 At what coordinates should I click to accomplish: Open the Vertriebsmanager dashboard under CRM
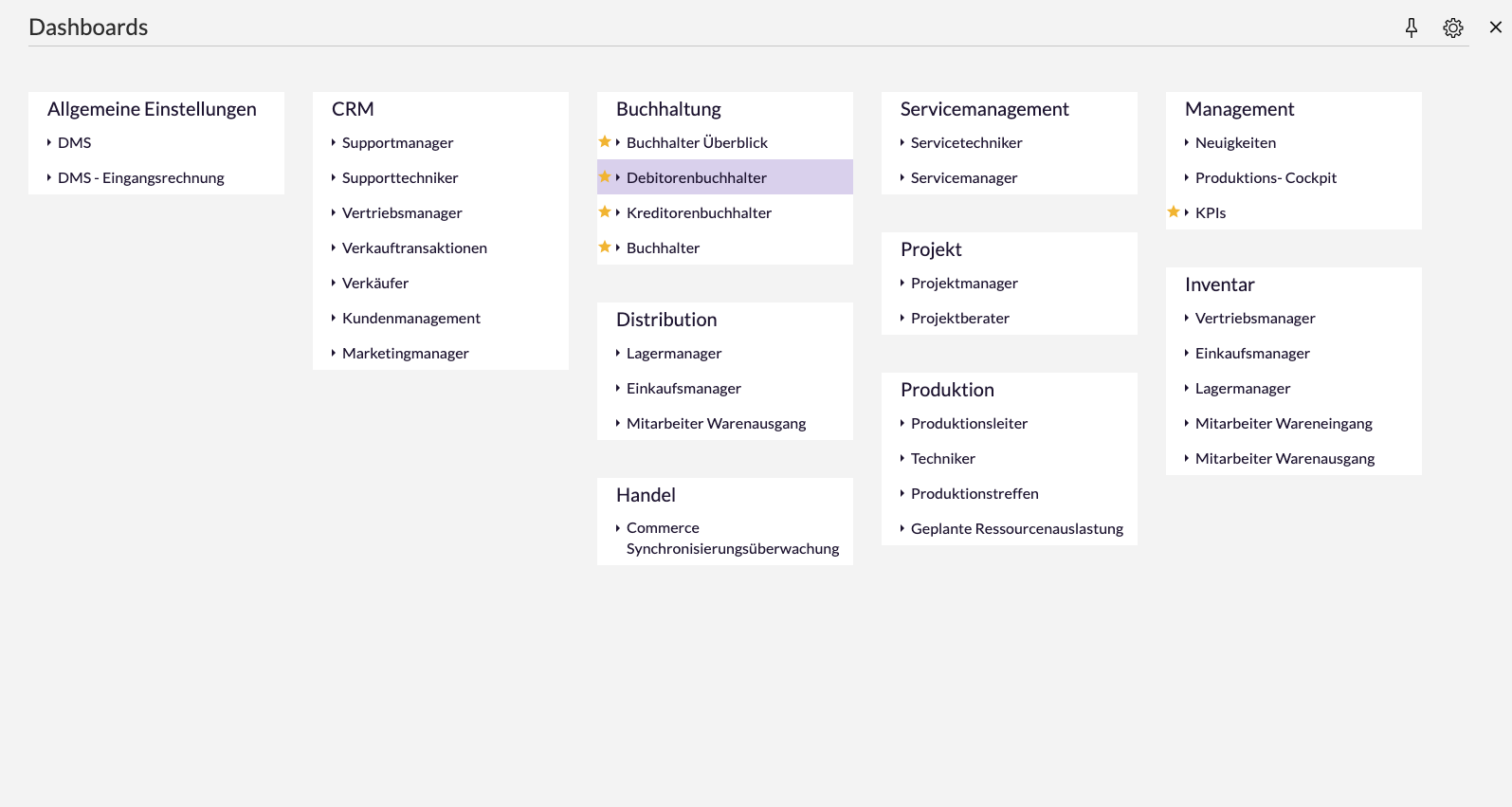pyautogui.click(x=402, y=212)
